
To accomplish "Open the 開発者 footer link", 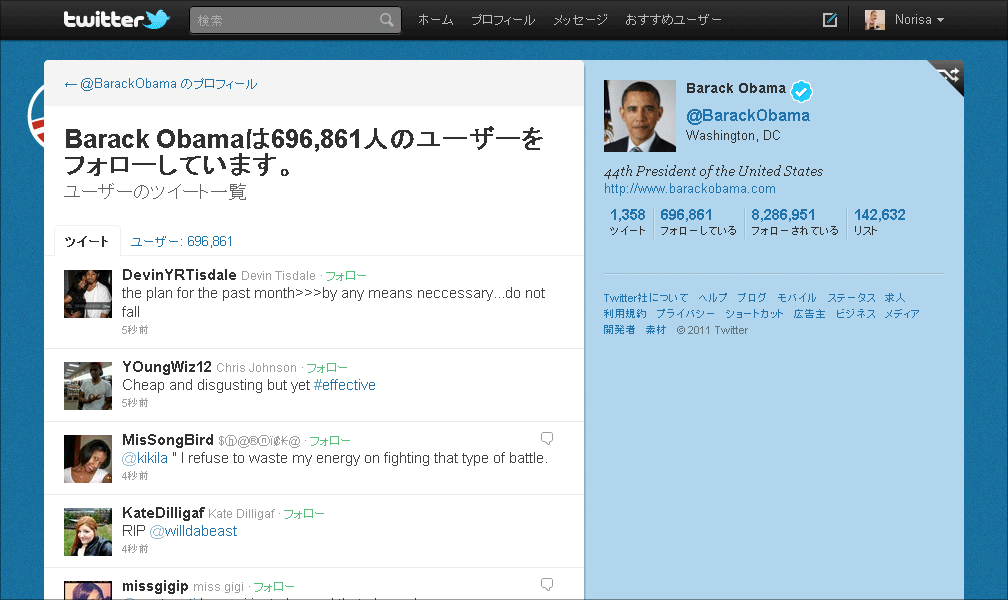I will (x=619, y=330).
